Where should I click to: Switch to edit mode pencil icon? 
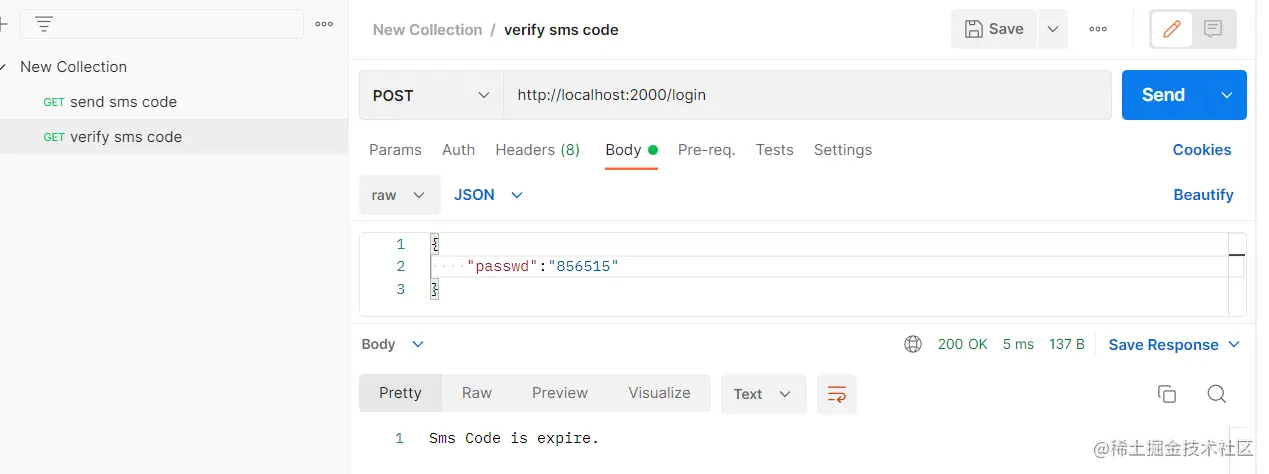pos(1171,29)
